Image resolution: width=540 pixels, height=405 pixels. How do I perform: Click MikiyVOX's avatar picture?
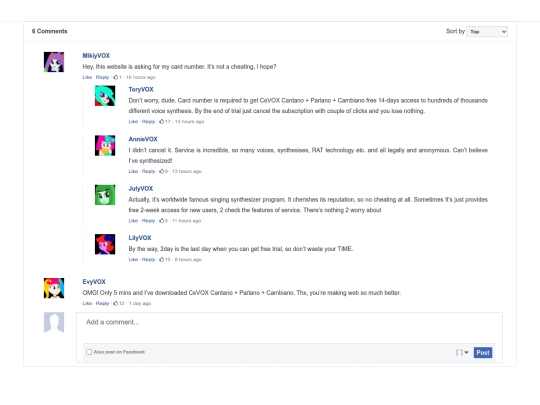[x=54, y=62]
